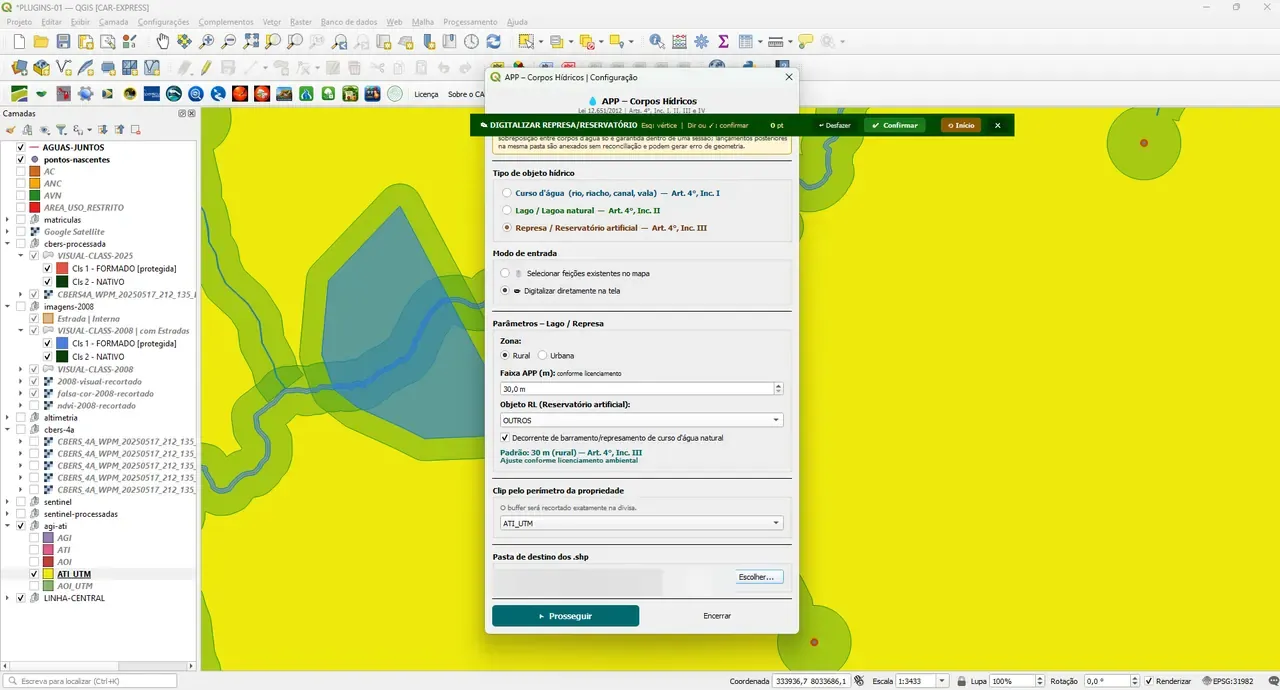Open temporal controller clock icon
Viewport: 1280px width, 690px height.
471,42
